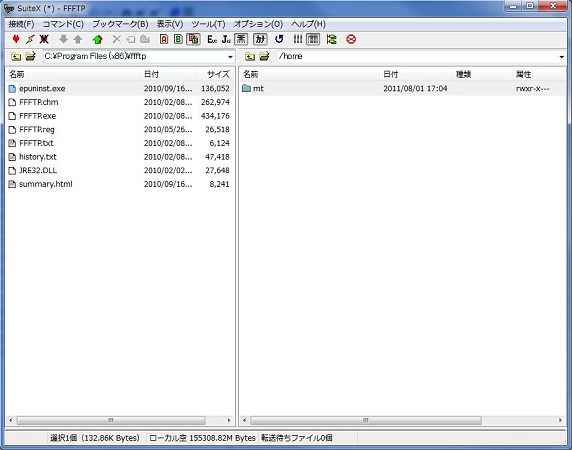The height and width of the screenshot is (450, 572).
Task: Click the red Connect plug icon
Action: coord(16,39)
